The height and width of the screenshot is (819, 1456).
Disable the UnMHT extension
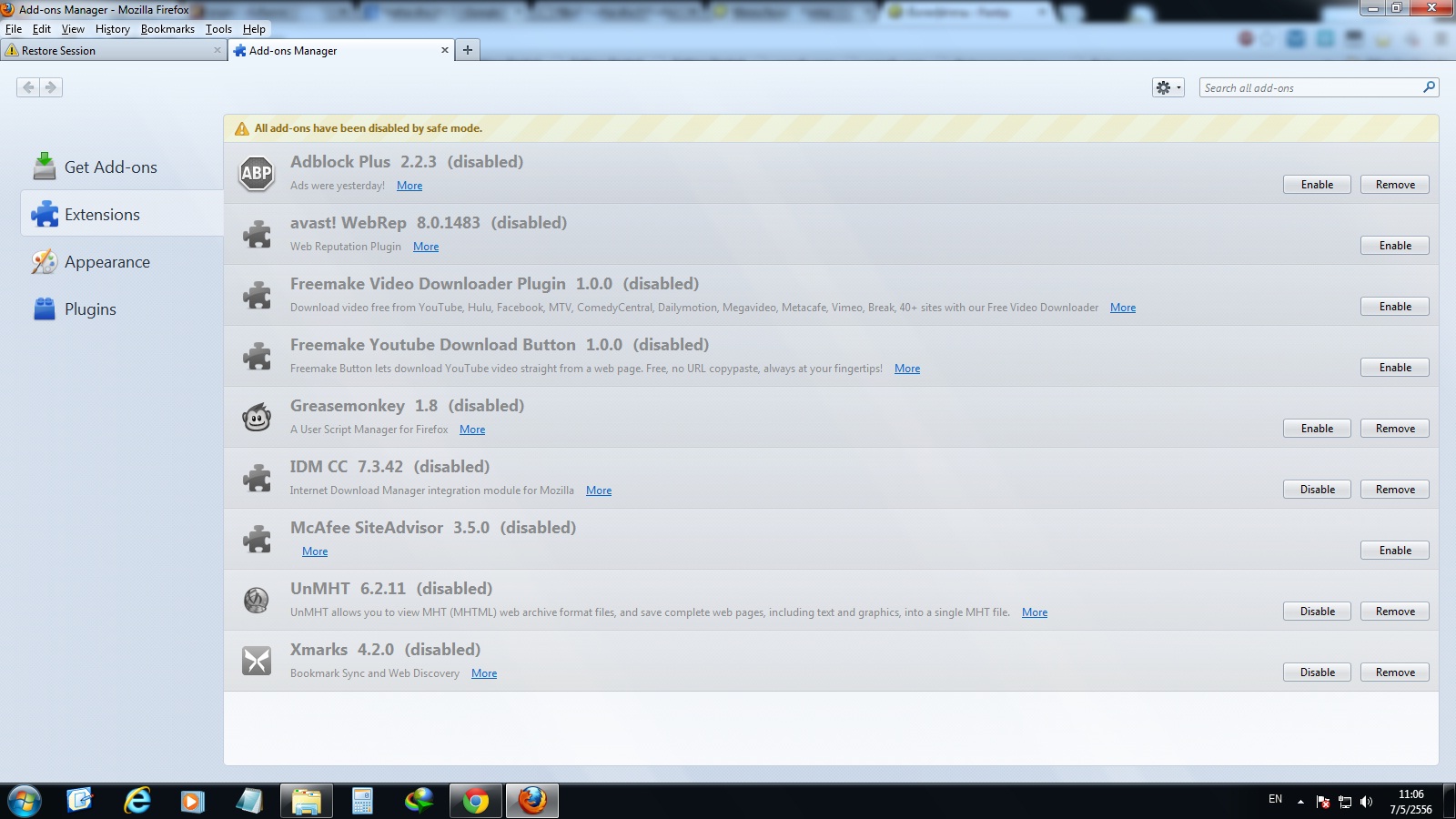pyautogui.click(x=1317, y=612)
